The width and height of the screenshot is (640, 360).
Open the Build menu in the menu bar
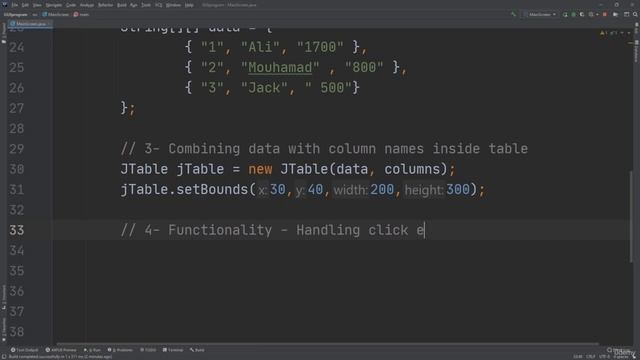click(122, 5)
